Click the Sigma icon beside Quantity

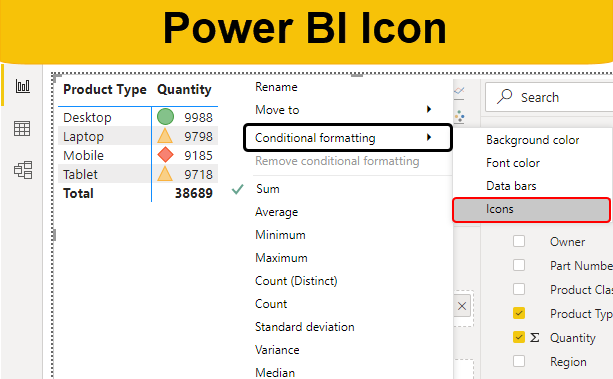tap(534, 338)
